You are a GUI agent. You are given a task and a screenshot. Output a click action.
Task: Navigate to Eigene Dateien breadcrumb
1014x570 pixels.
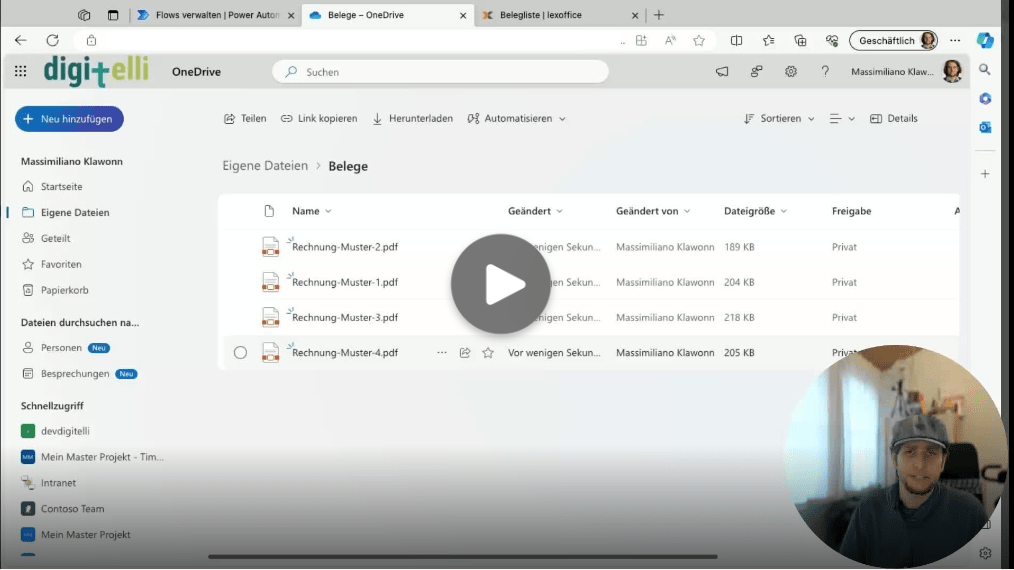tap(265, 166)
